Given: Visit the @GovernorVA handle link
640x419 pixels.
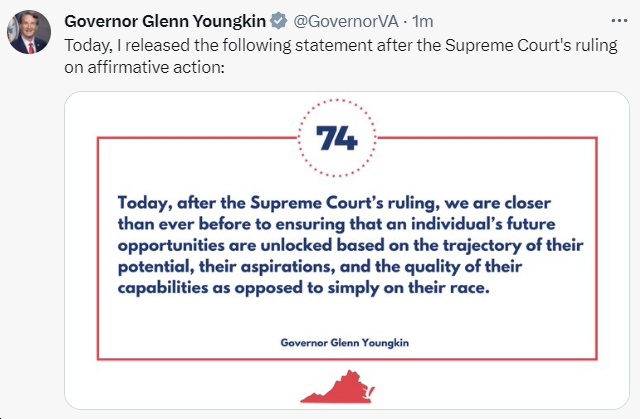Looking at the screenshot, I should click(346, 21).
